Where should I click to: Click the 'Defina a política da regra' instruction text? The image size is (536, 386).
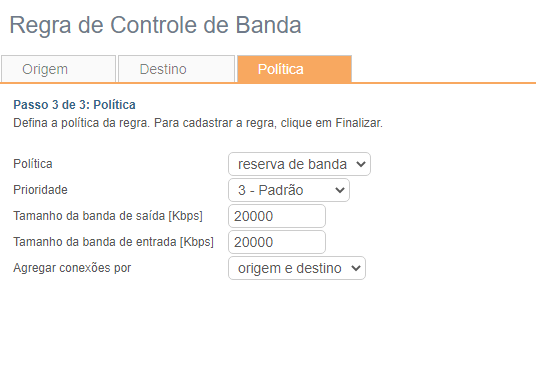click(81, 123)
